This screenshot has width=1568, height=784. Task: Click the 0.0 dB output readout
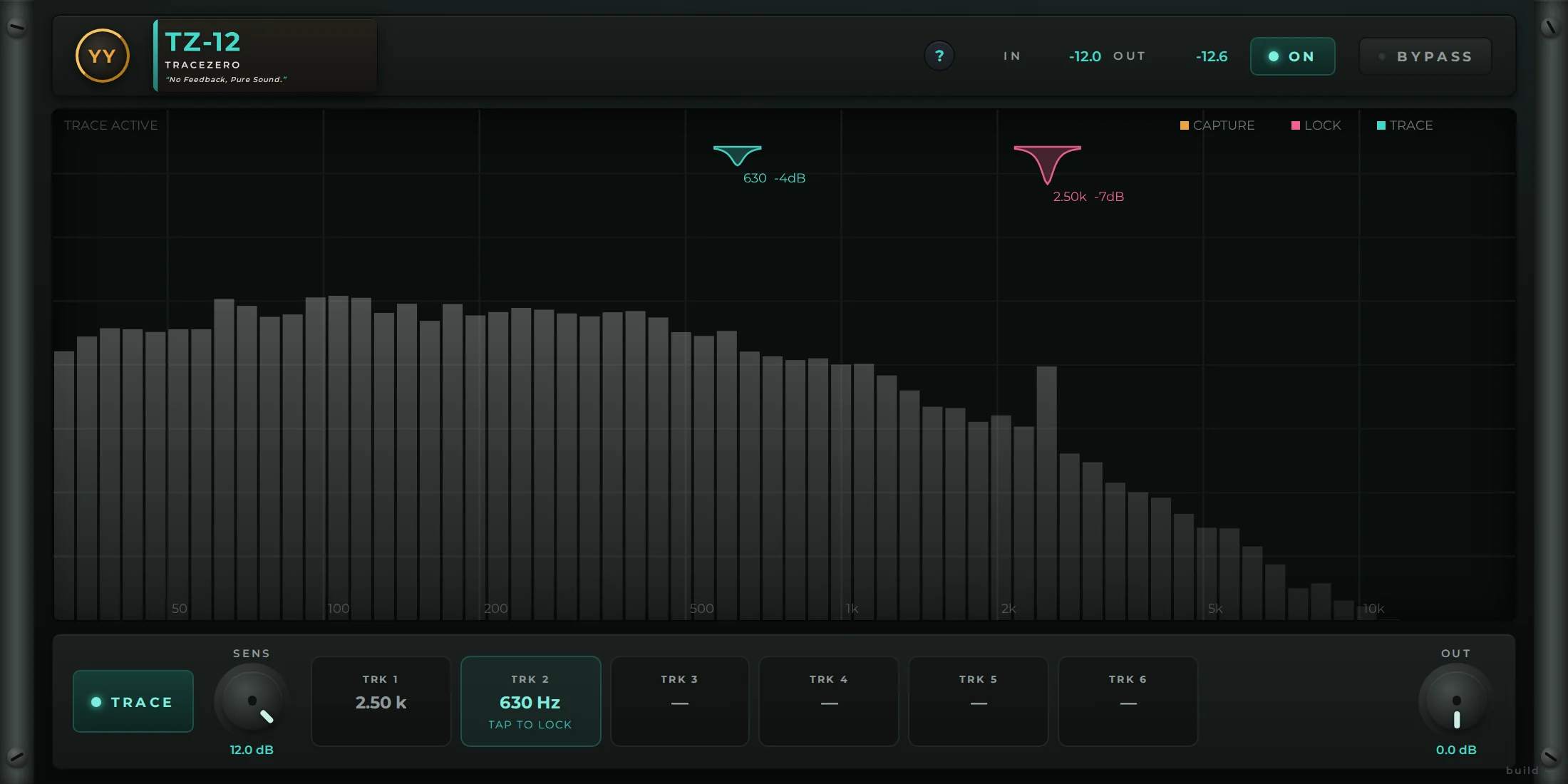[x=1456, y=750]
